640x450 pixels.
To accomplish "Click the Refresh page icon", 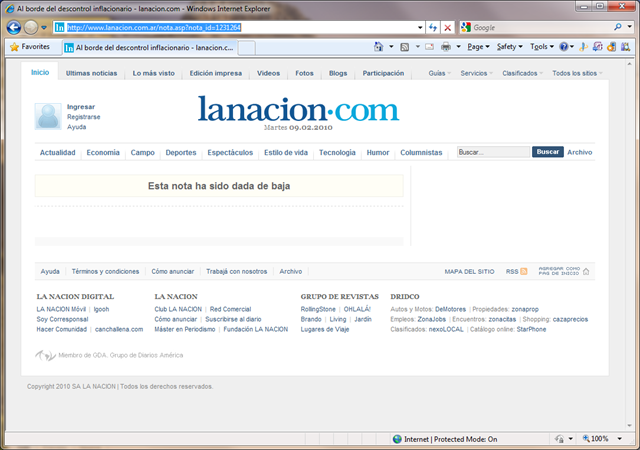I will pyautogui.click(x=433, y=27).
